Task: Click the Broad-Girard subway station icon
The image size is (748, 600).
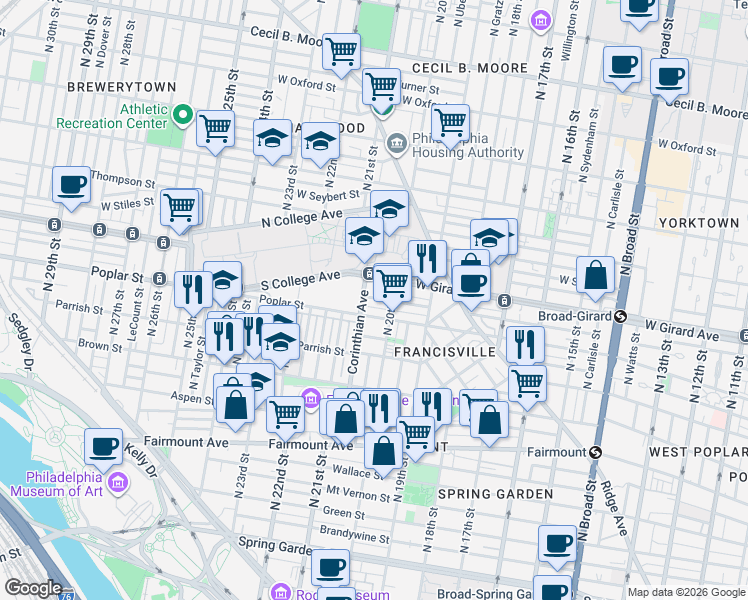Action: click(620, 316)
